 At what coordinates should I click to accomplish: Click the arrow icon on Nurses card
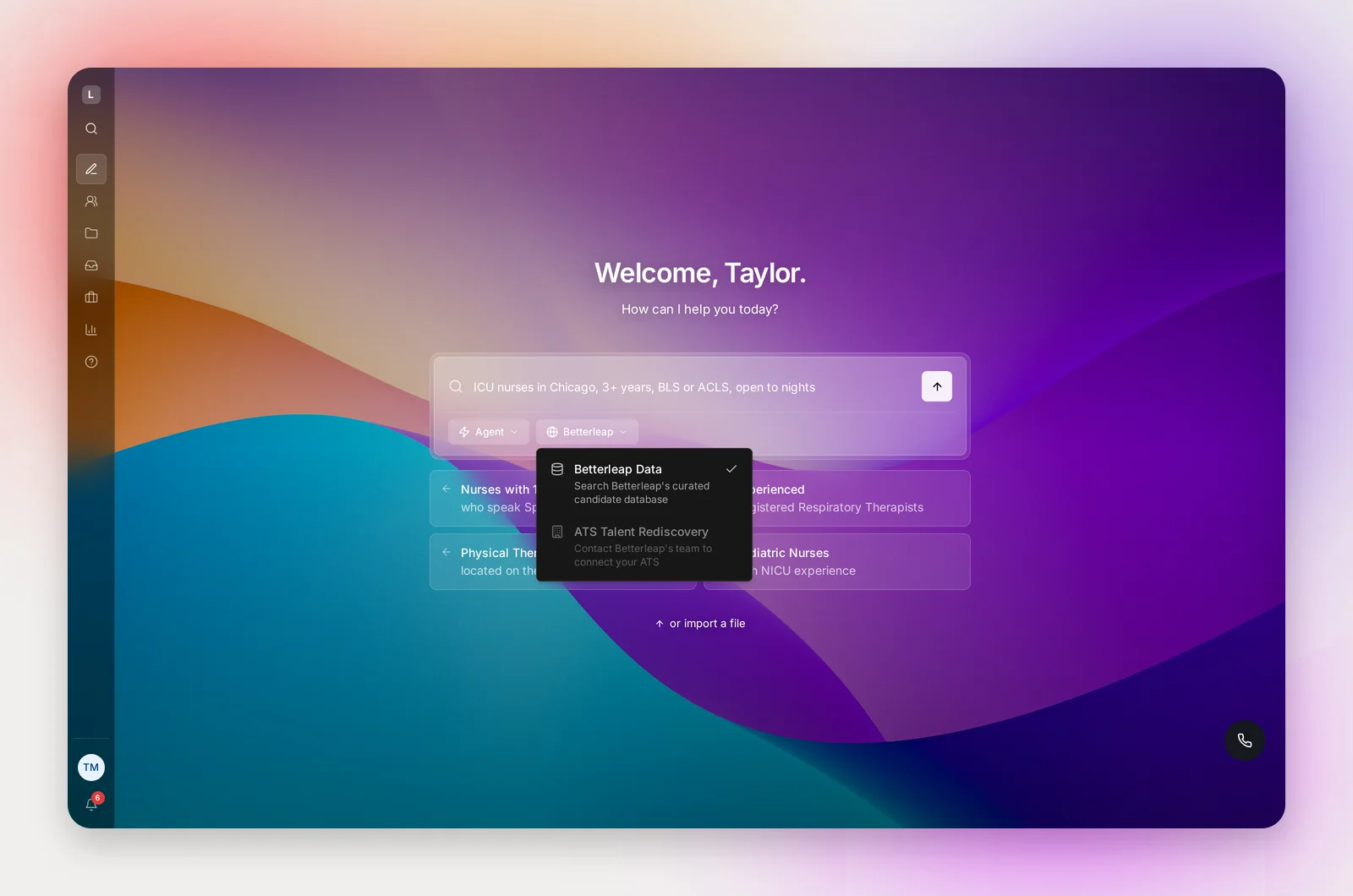(x=446, y=489)
